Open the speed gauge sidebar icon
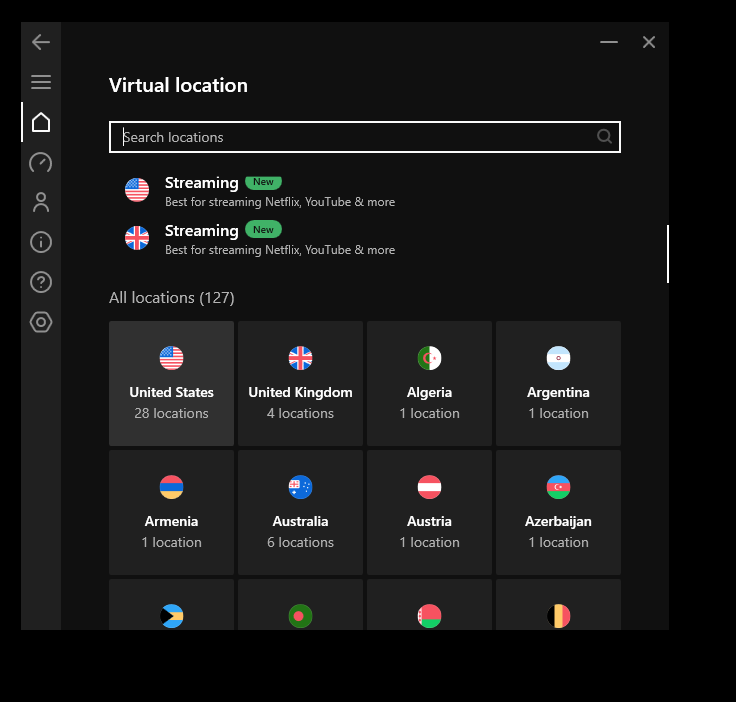 click(41, 162)
